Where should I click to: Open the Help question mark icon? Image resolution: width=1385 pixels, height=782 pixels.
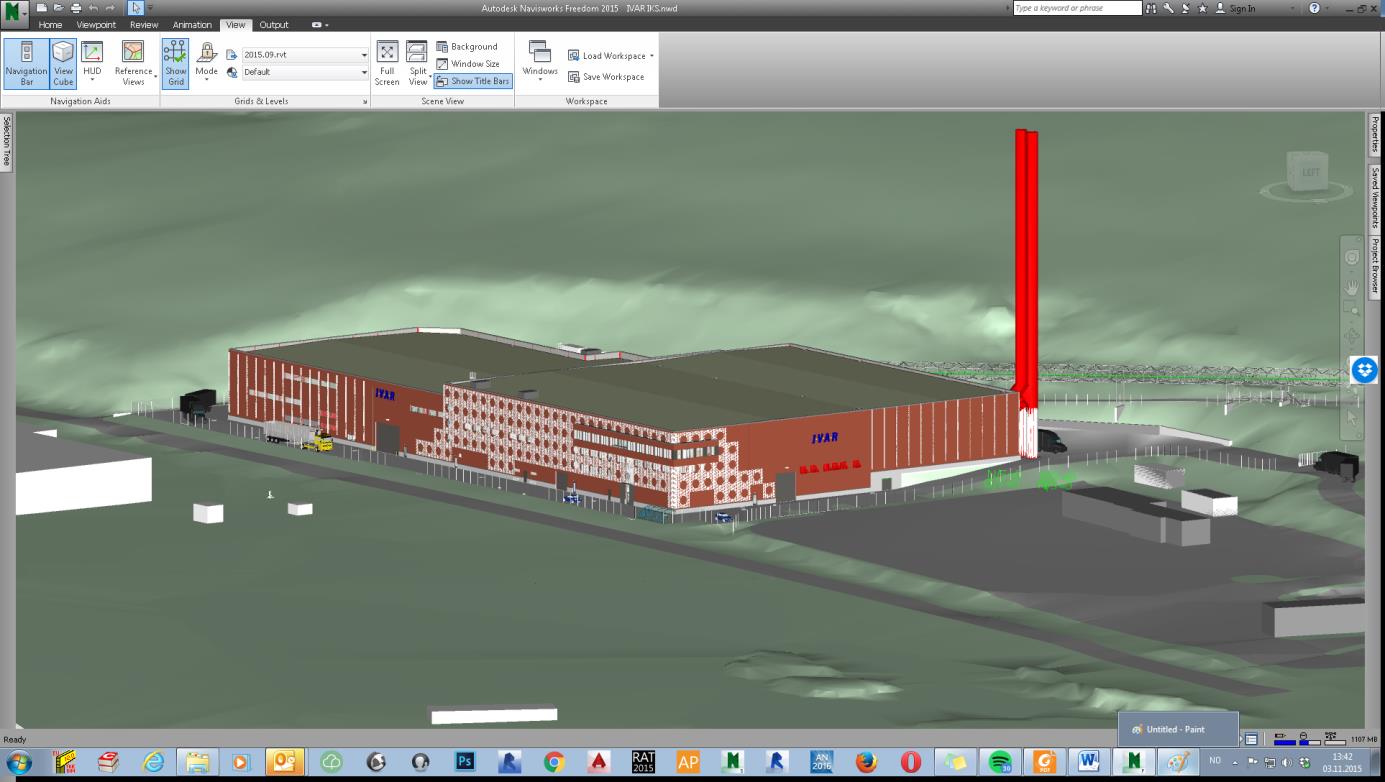click(x=1314, y=8)
